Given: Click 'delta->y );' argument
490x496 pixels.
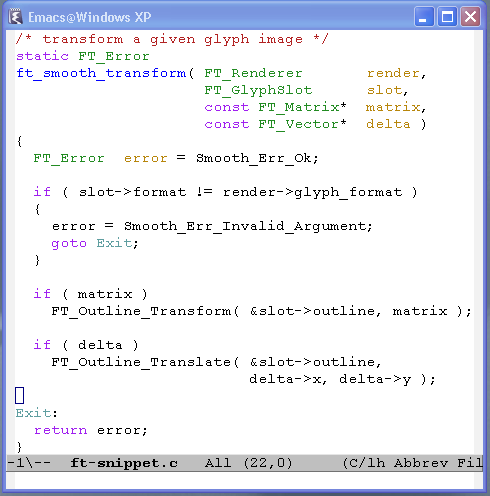Looking at the screenshot, I should click(x=387, y=380).
